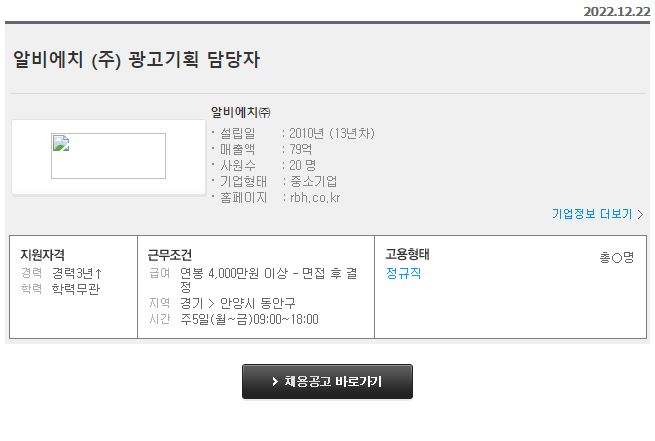Screen dimensions: 655x441
Task: Click the white company logo card
Action: click(x=109, y=157)
